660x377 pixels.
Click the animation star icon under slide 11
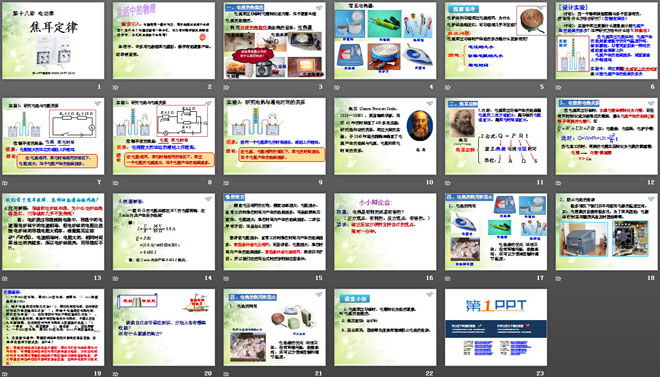click(447, 183)
